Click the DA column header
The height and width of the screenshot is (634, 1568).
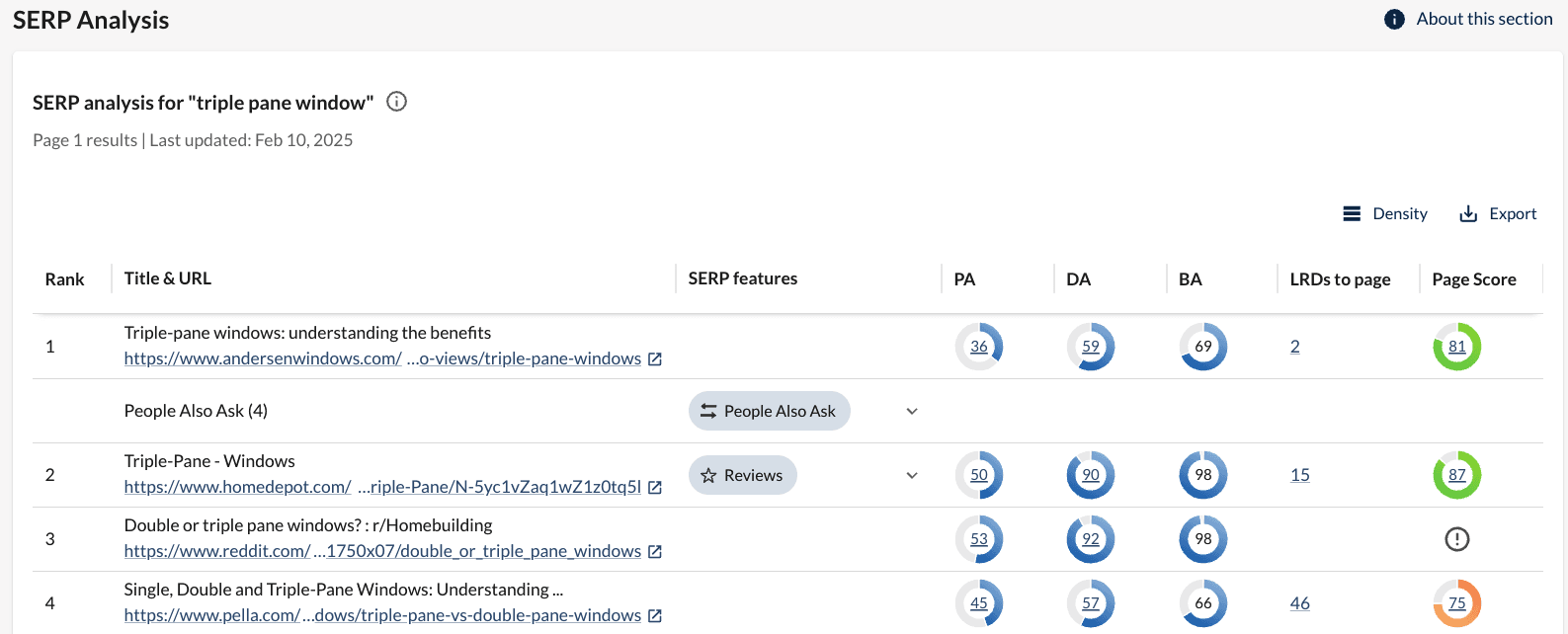tap(1078, 279)
